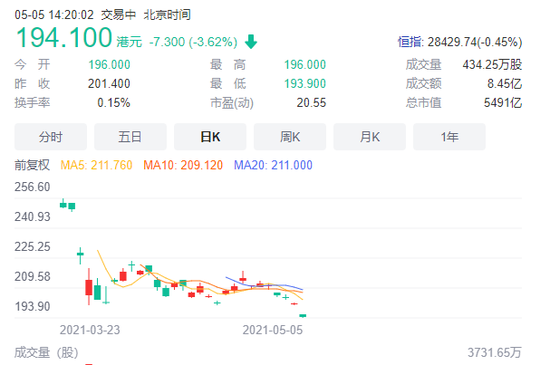Click the latest green candlestick on 2021-05-05
Image resolution: width=550 pixels, height=365 pixels.
[x=303, y=316]
